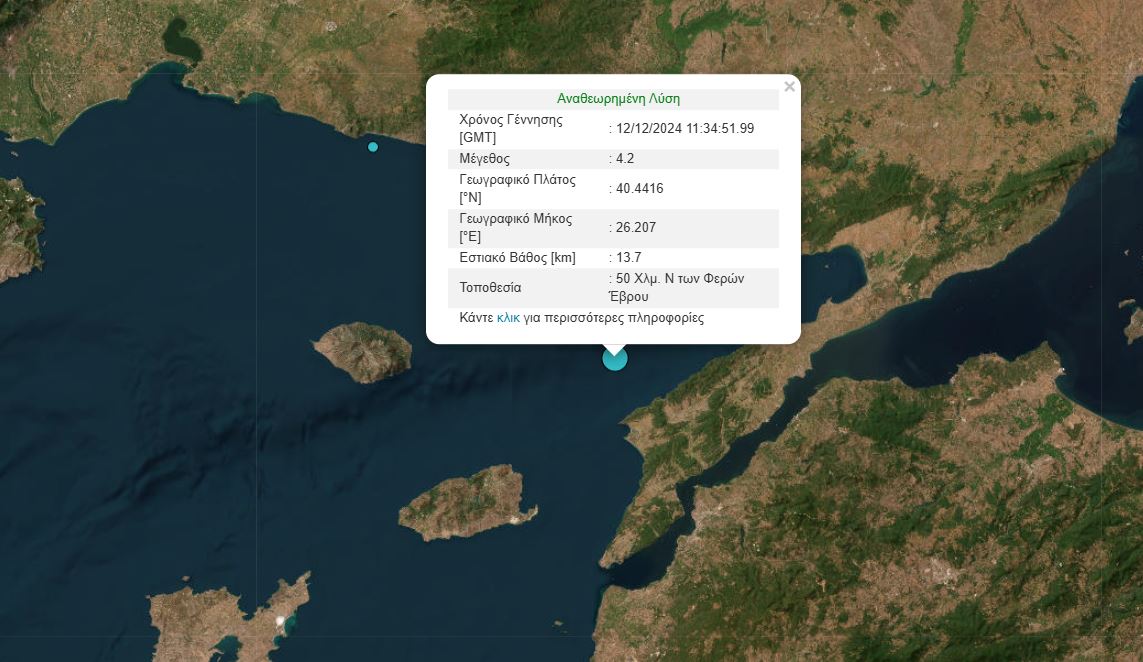Select the magnitude value 4.2

(625, 159)
